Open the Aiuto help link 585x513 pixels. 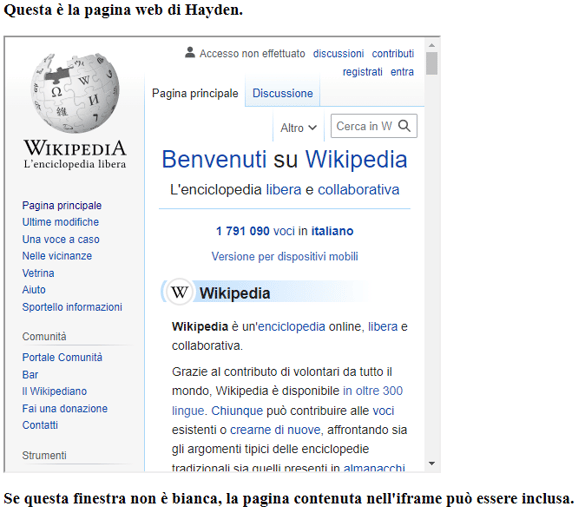pos(34,290)
